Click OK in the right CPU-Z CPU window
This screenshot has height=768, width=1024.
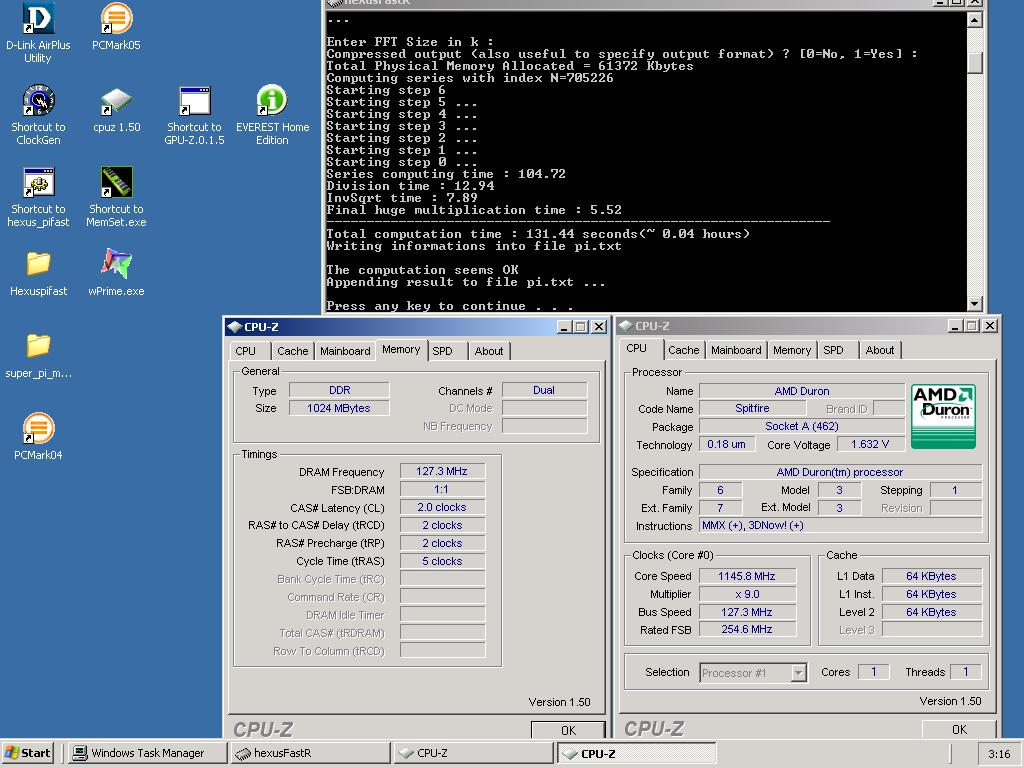click(959, 729)
